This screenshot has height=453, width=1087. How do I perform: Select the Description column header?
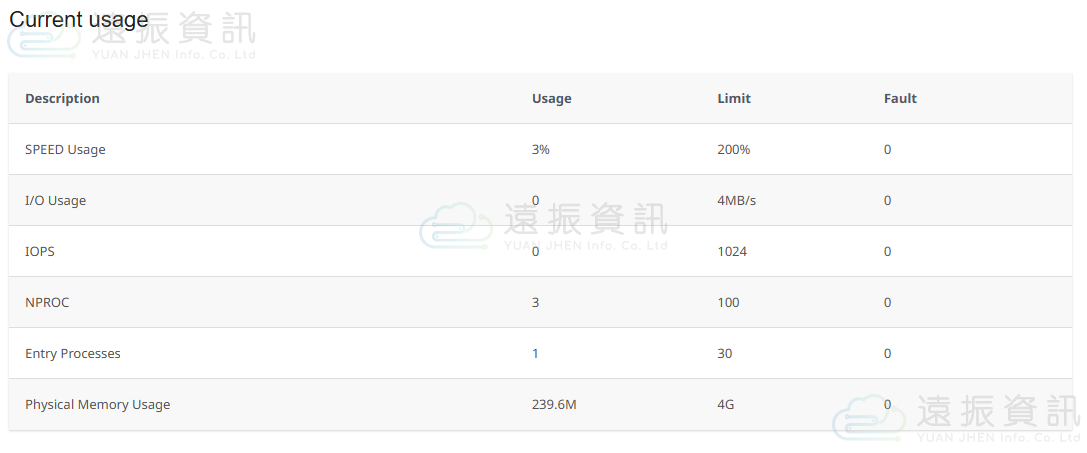pyautogui.click(x=62, y=98)
